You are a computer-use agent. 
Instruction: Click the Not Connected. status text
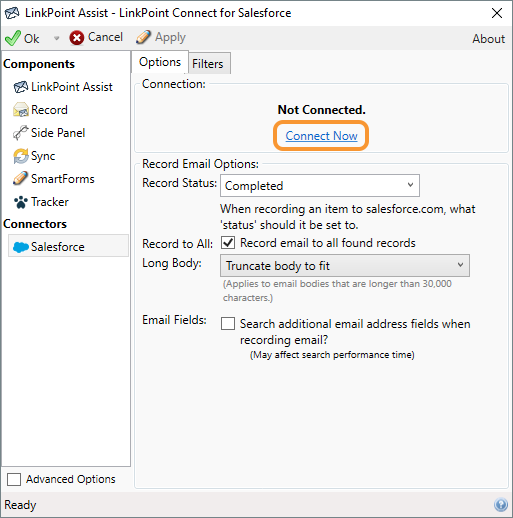(x=322, y=110)
